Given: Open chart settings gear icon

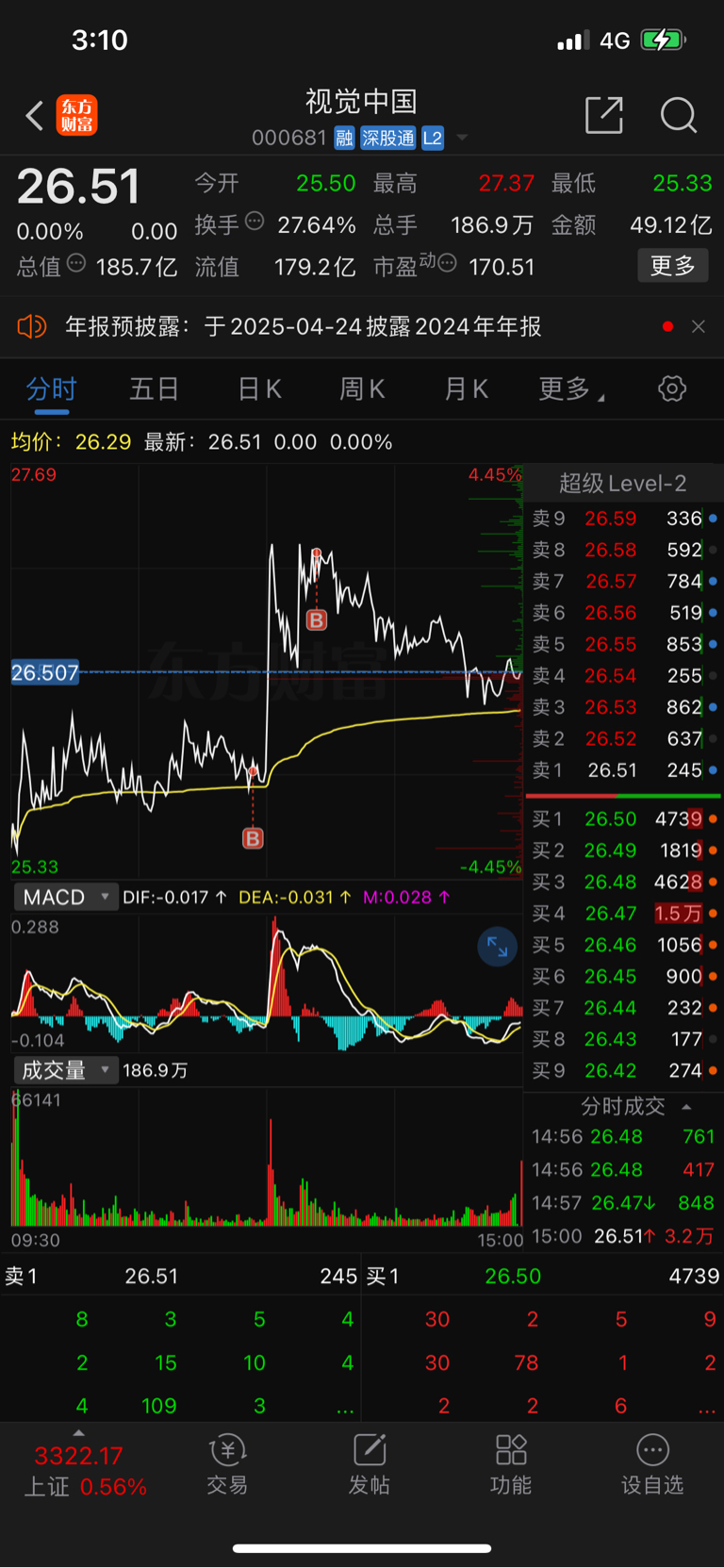Looking at the screenshot, I should coord(672,388).
